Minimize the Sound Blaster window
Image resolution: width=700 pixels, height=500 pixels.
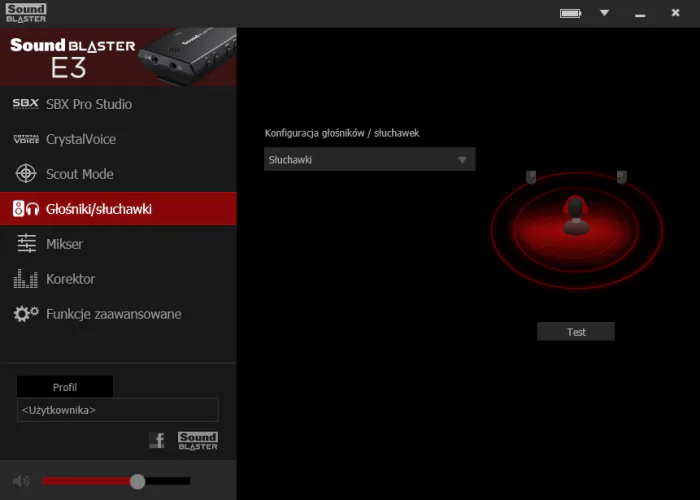(x=640, y=15)
